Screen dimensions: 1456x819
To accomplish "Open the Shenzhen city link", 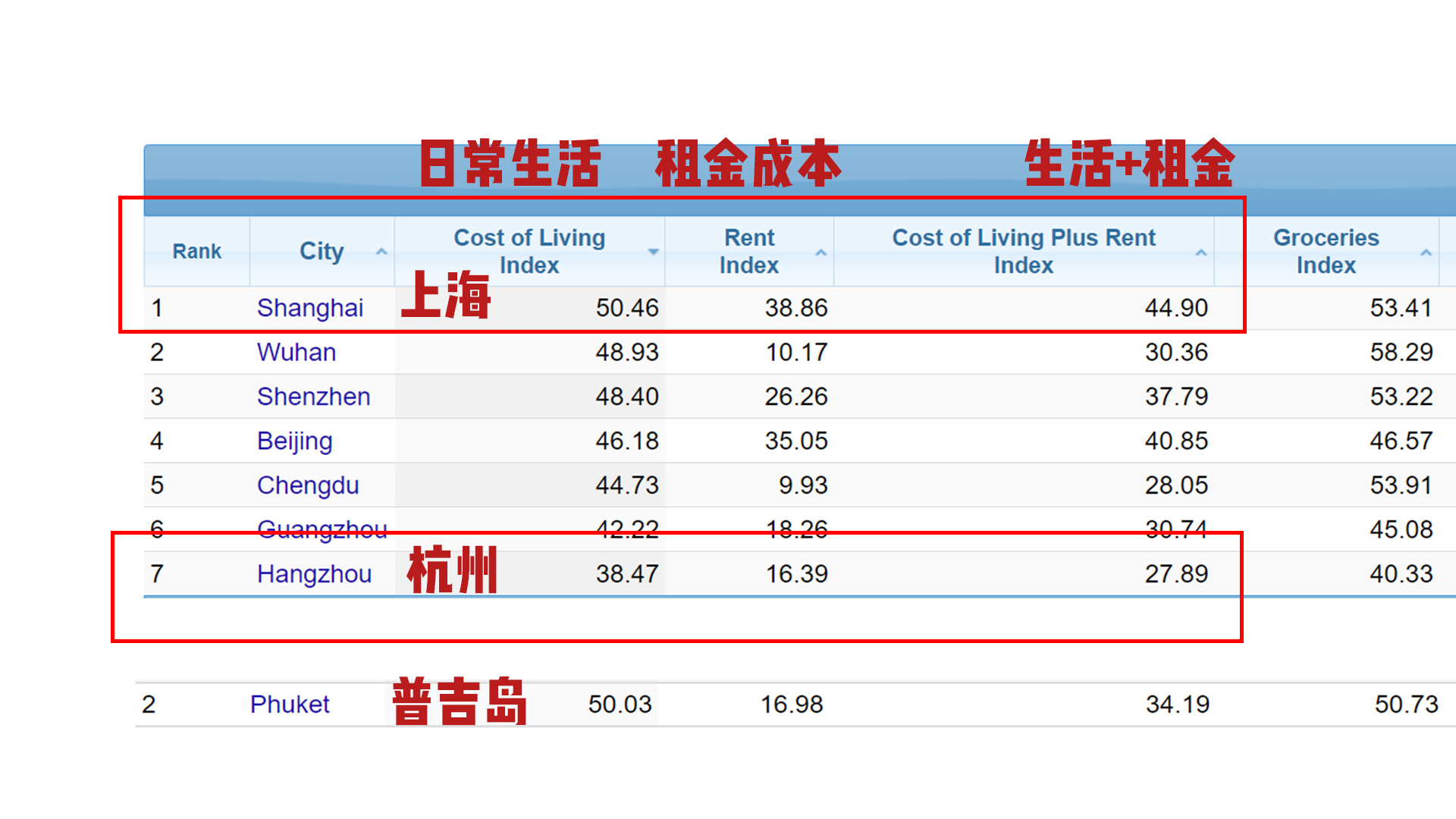I will 313,397.
